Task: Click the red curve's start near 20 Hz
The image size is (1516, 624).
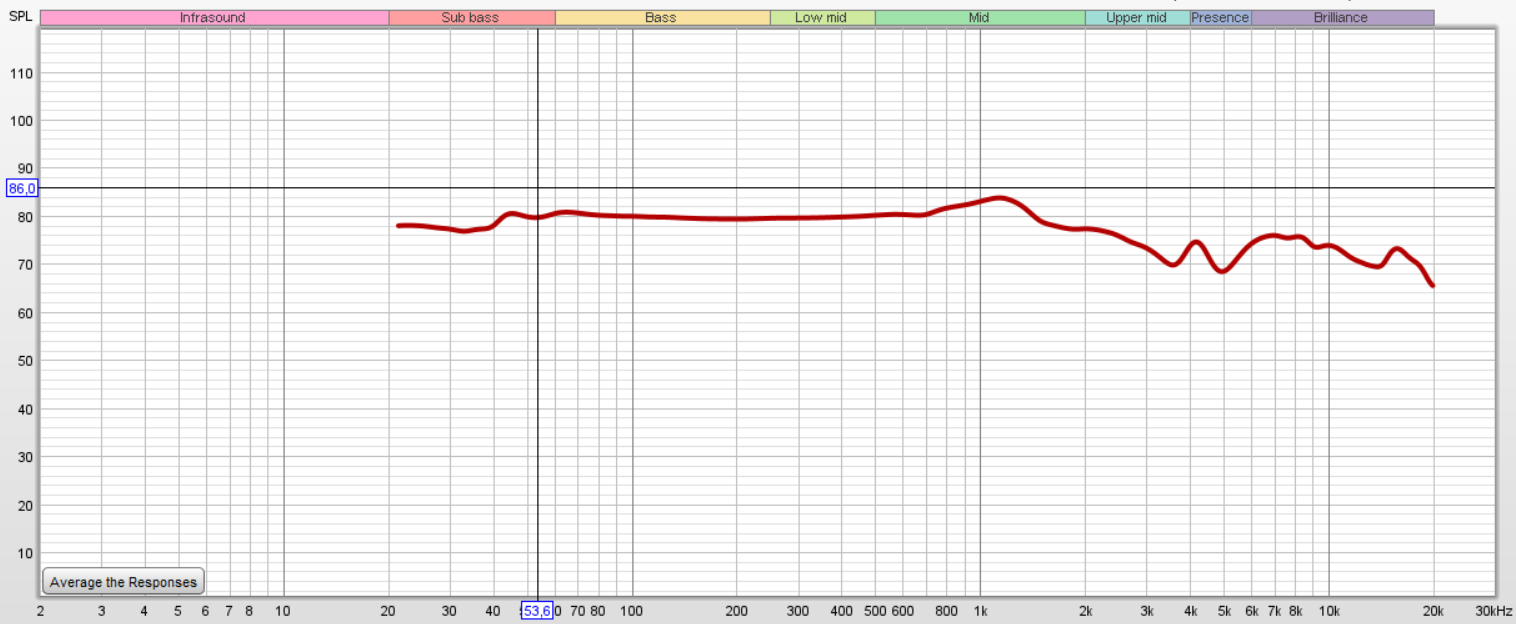Action: (x=399, y=226)
